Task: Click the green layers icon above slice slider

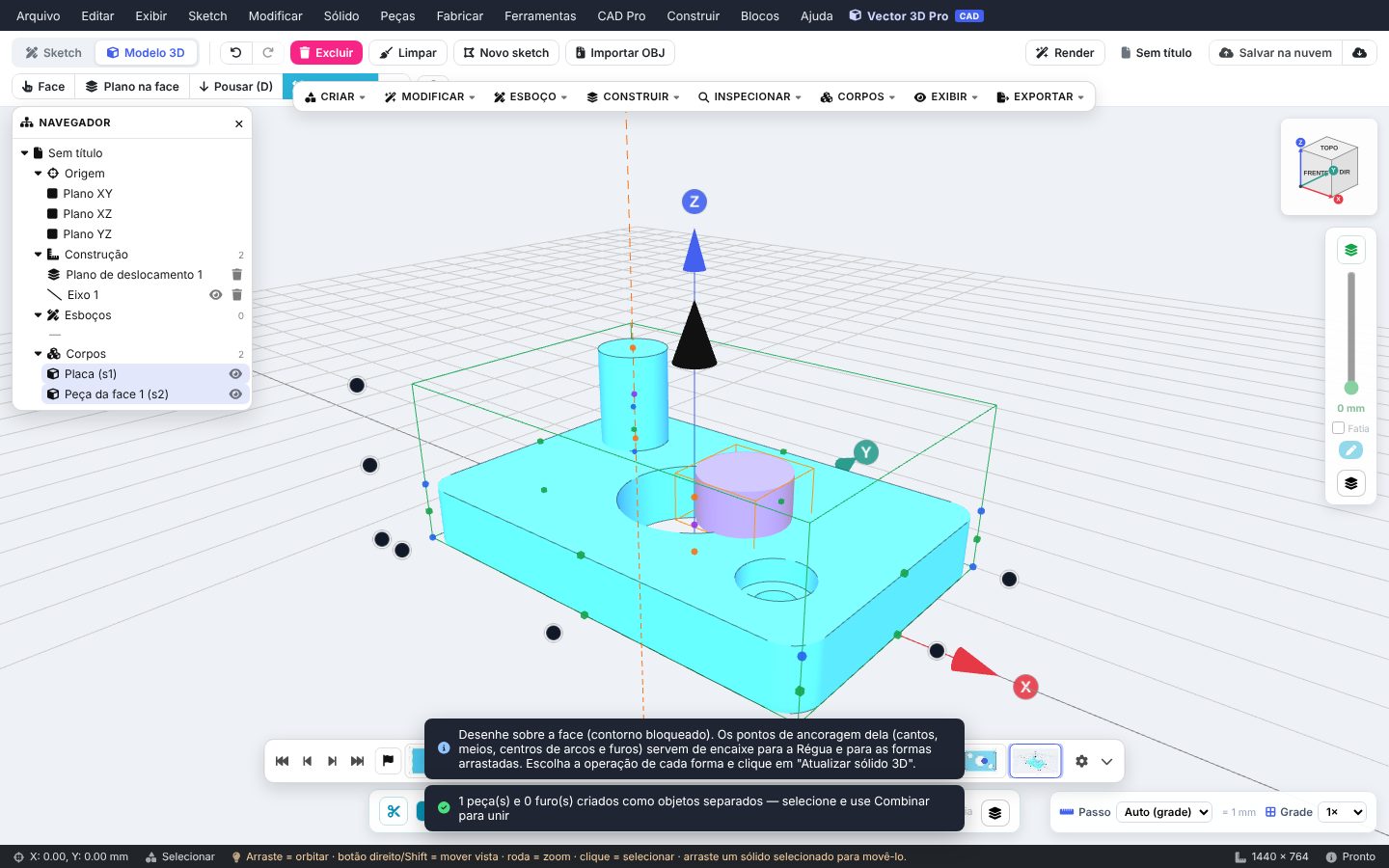Action: [x=1351, y=250]
